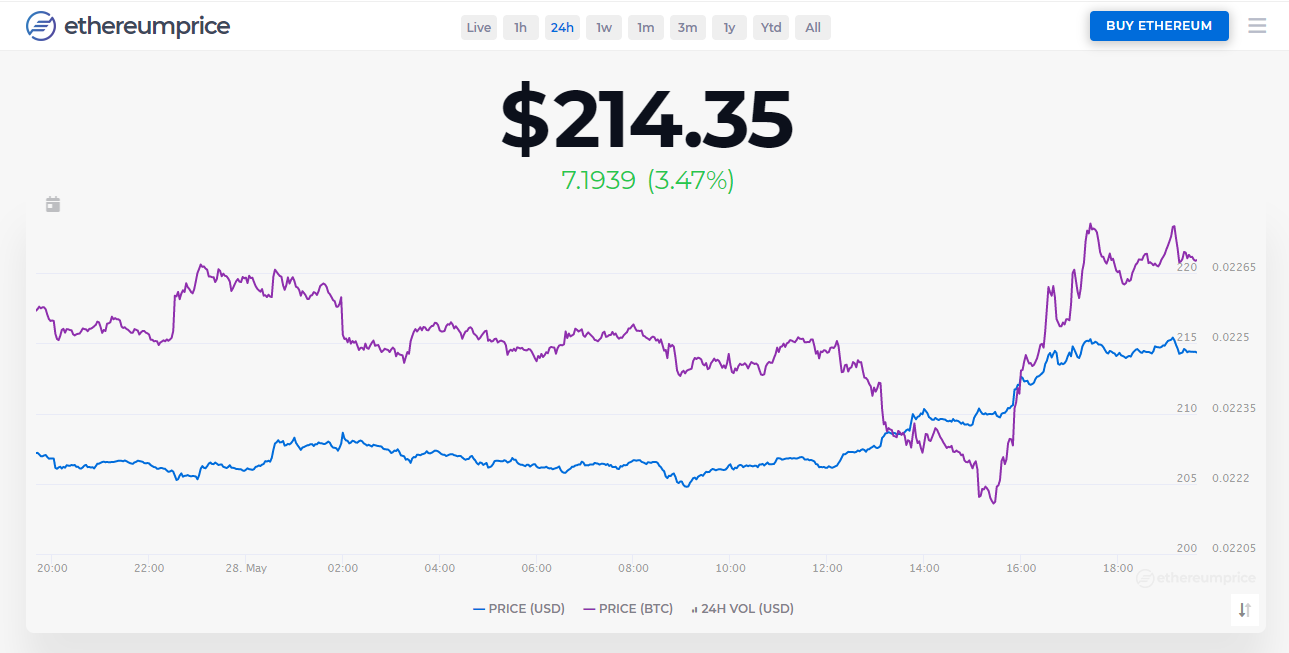Image resolution: width=1289 pixels, height=653 pixels.
Task: Click the Buy Ethereum button
Action: 1159,26
